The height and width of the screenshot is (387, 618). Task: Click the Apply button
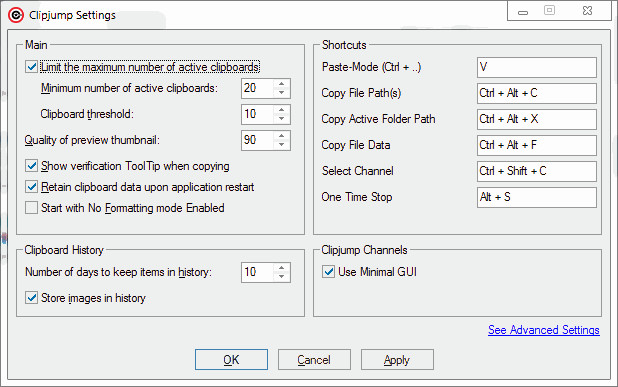pos(397,359)
